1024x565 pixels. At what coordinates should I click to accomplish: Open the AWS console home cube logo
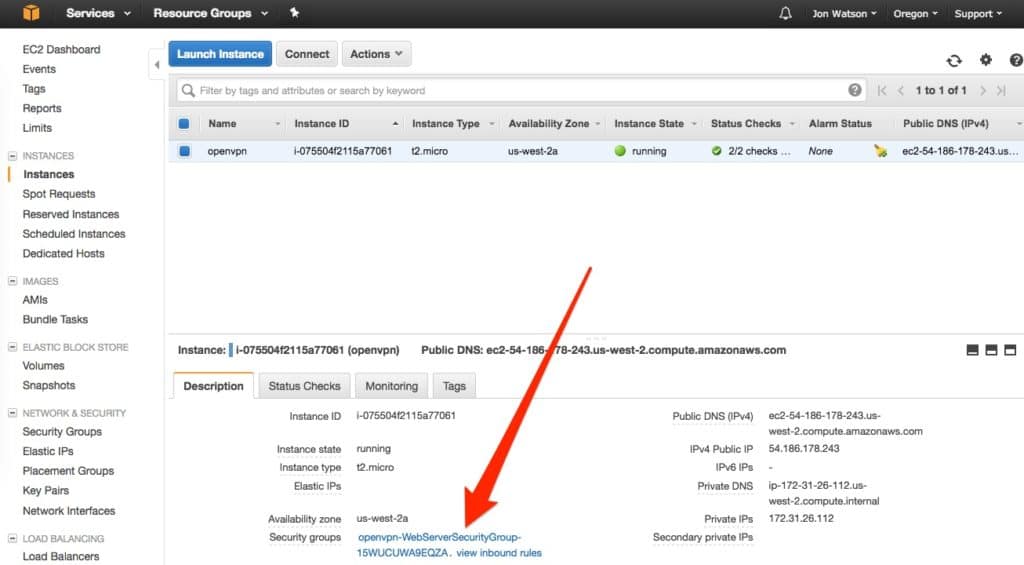(31, 12)
